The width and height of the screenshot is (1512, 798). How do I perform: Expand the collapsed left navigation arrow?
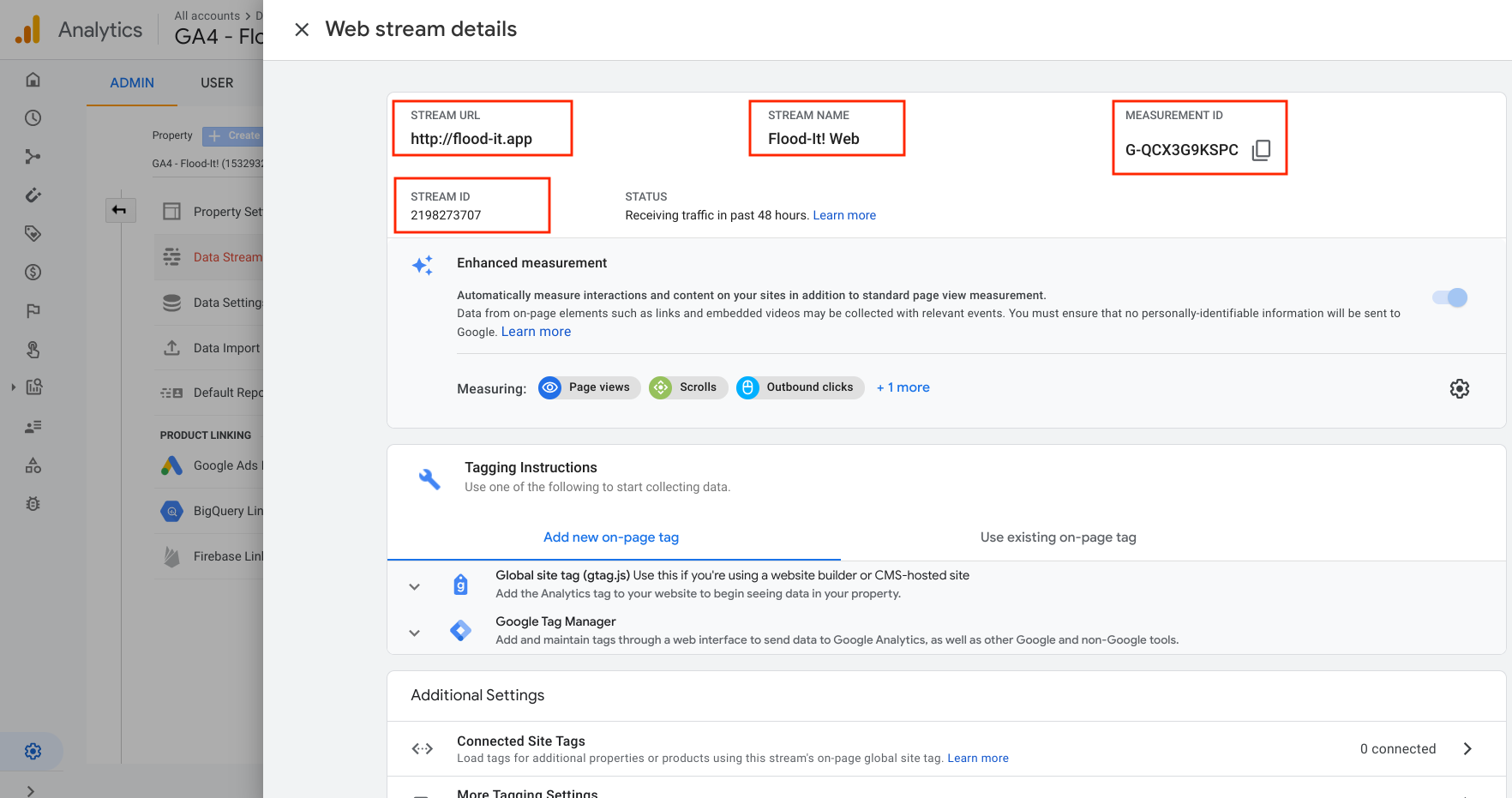tap(31, 790)
